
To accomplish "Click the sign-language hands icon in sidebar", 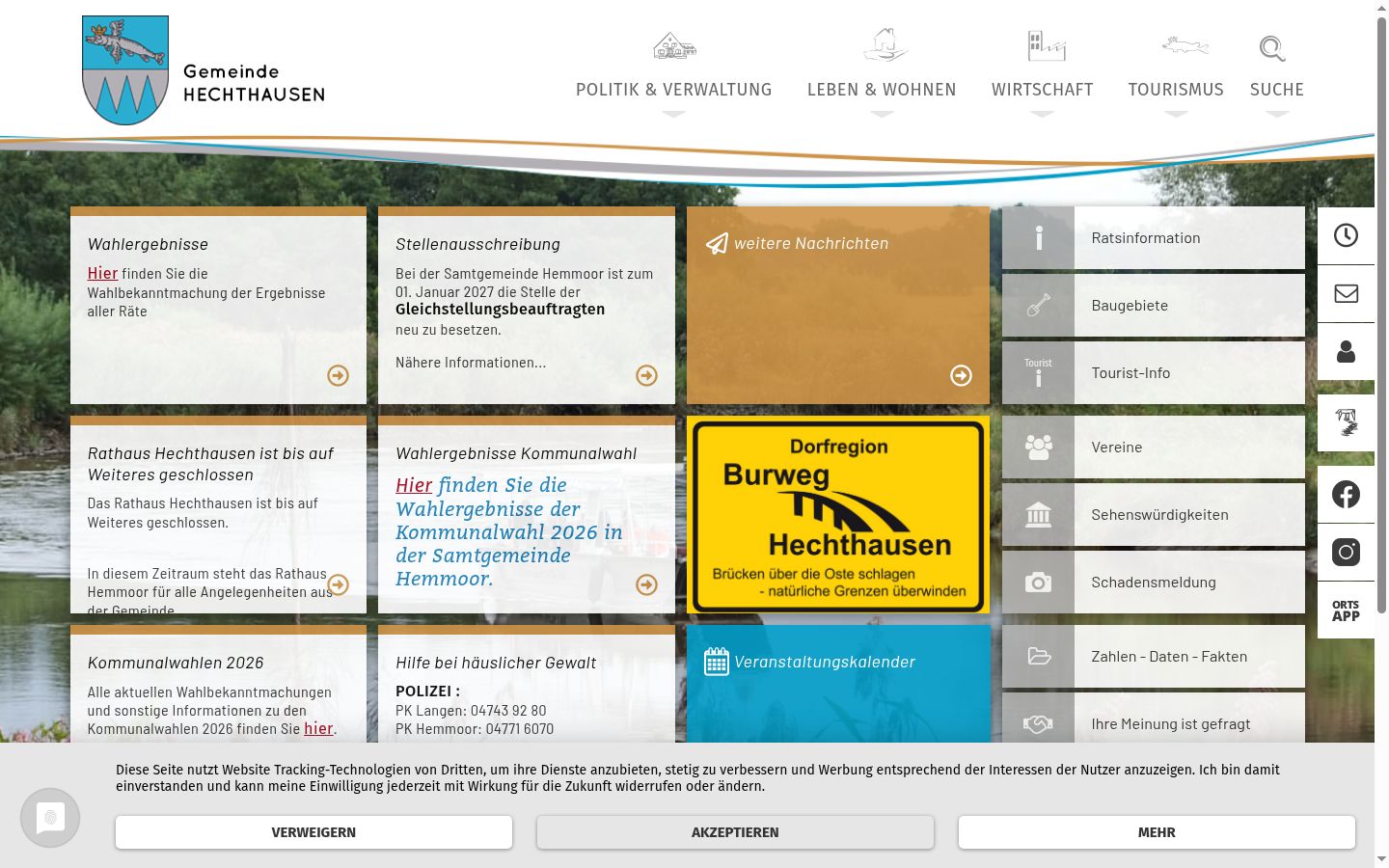I will [1346, 422].
